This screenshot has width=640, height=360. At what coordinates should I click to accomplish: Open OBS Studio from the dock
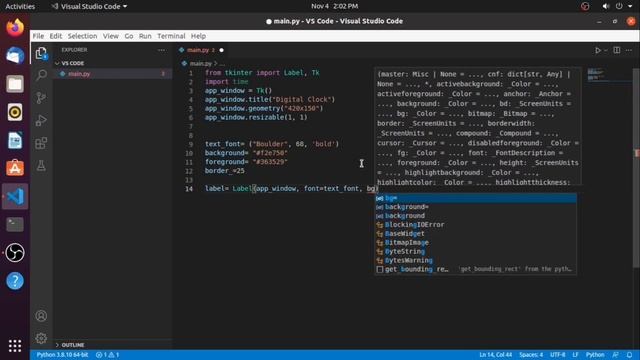(15, 253)
